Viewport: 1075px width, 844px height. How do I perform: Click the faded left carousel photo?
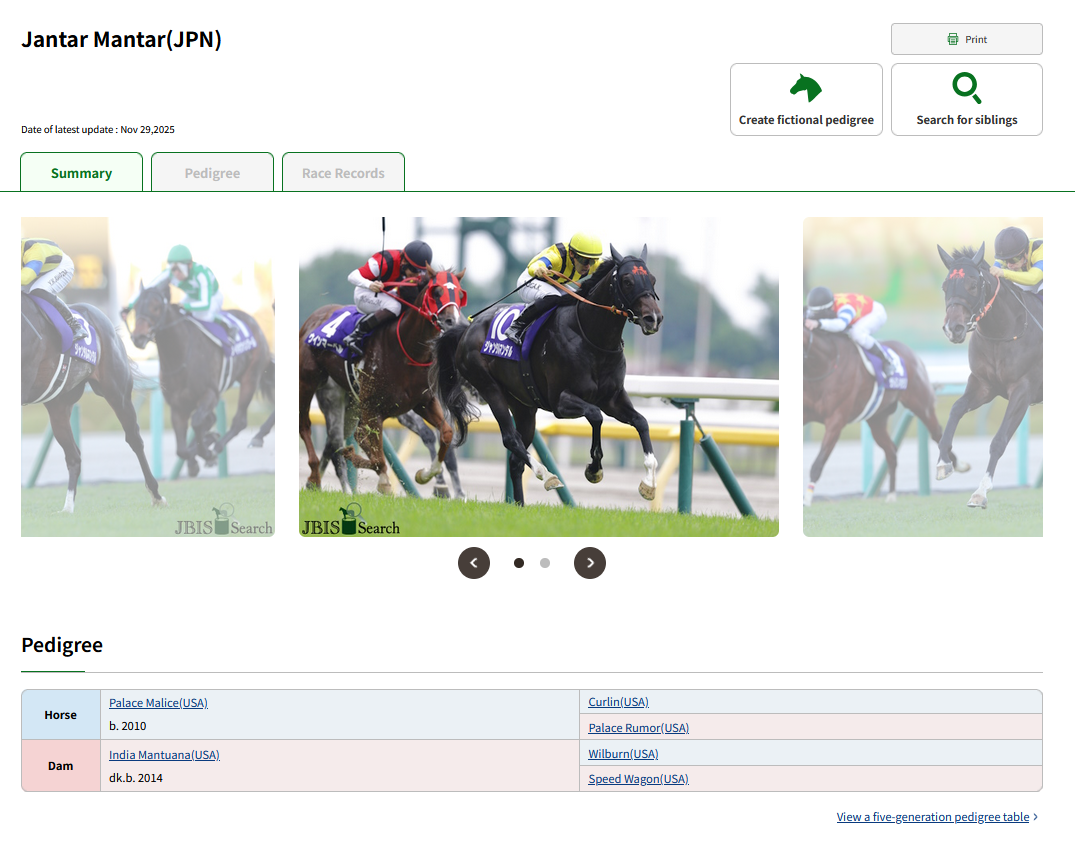click(x=148, y=376)
